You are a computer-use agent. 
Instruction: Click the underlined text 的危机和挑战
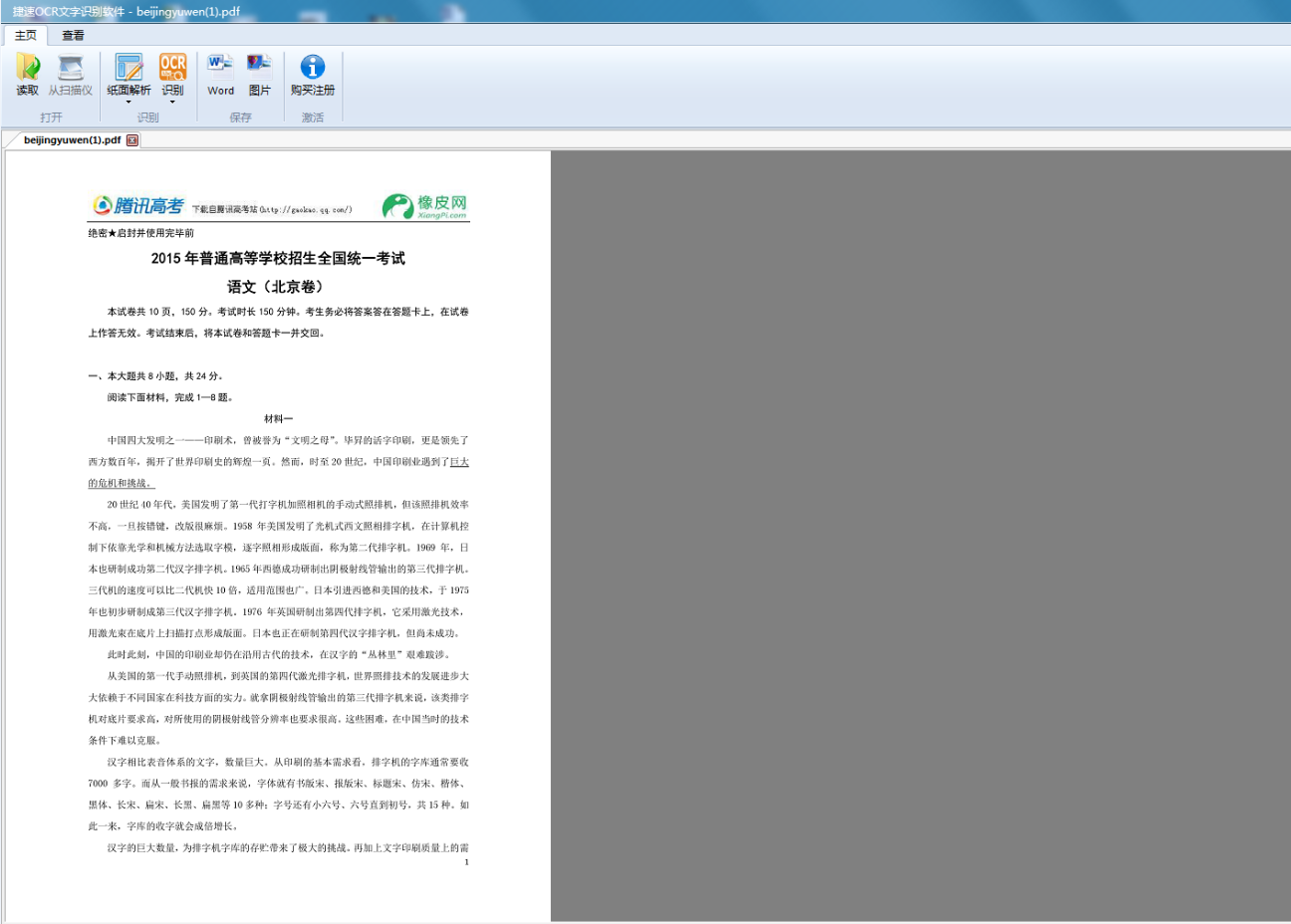pyautogui.click(x=121, y=483)
